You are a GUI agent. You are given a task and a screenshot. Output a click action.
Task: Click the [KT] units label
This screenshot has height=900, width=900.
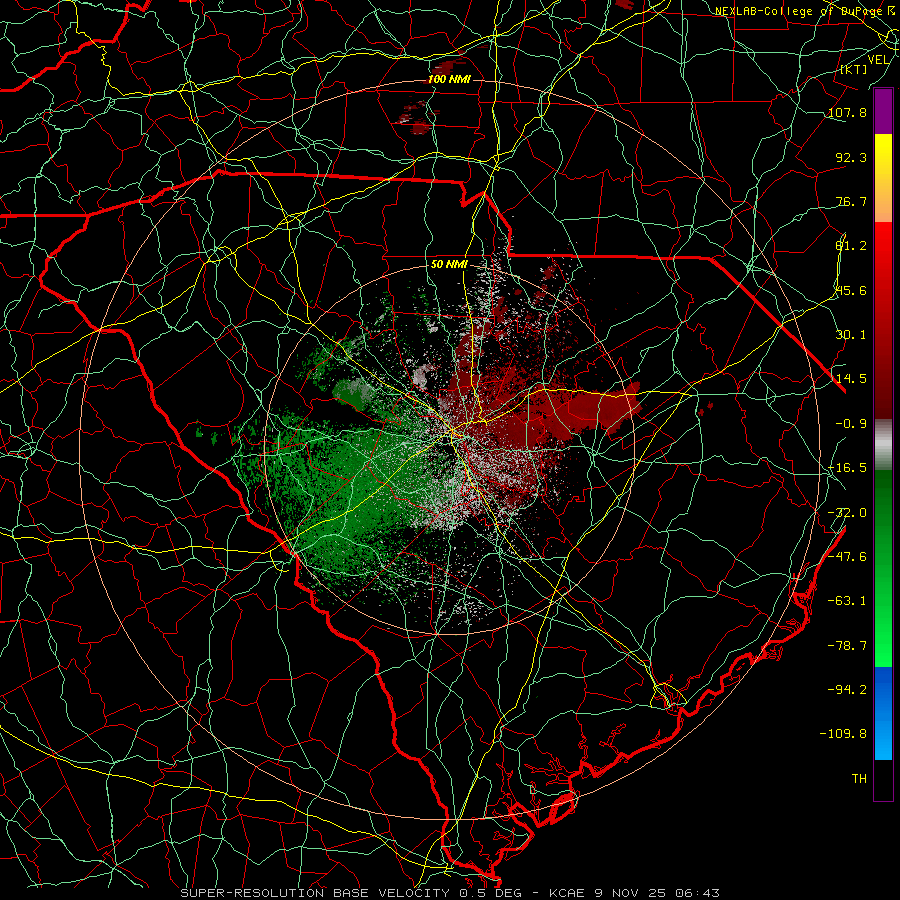coord(854,69)
